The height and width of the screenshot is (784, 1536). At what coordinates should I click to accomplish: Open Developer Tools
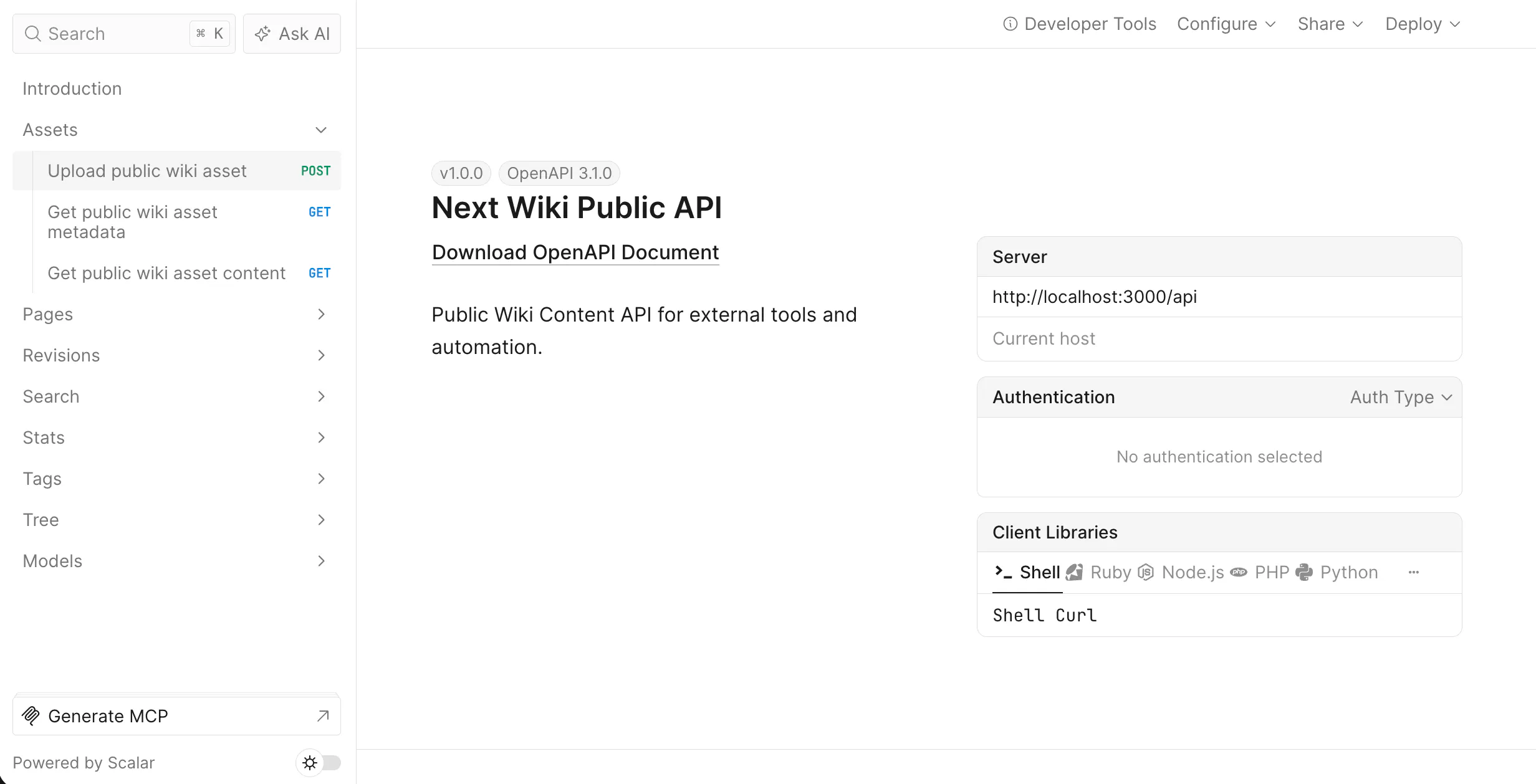(x=1080, y=24)
